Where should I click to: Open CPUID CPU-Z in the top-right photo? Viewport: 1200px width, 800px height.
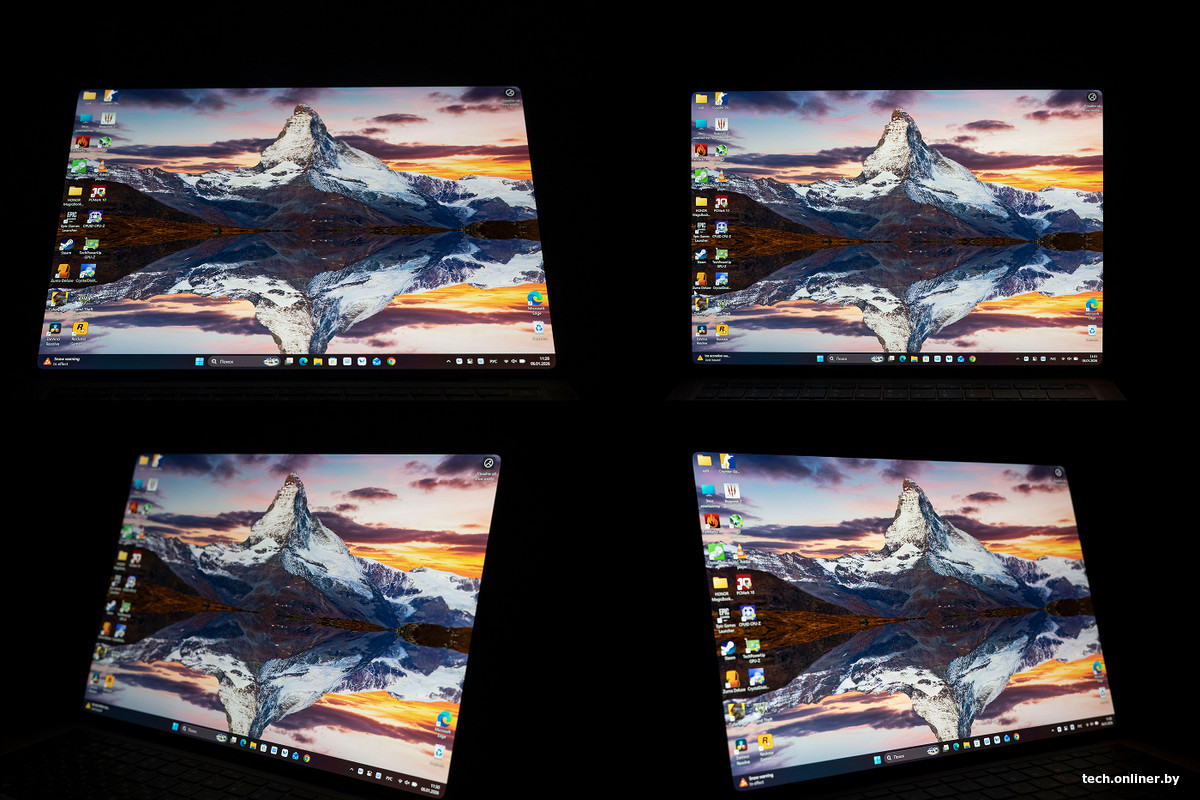point(721,227)
